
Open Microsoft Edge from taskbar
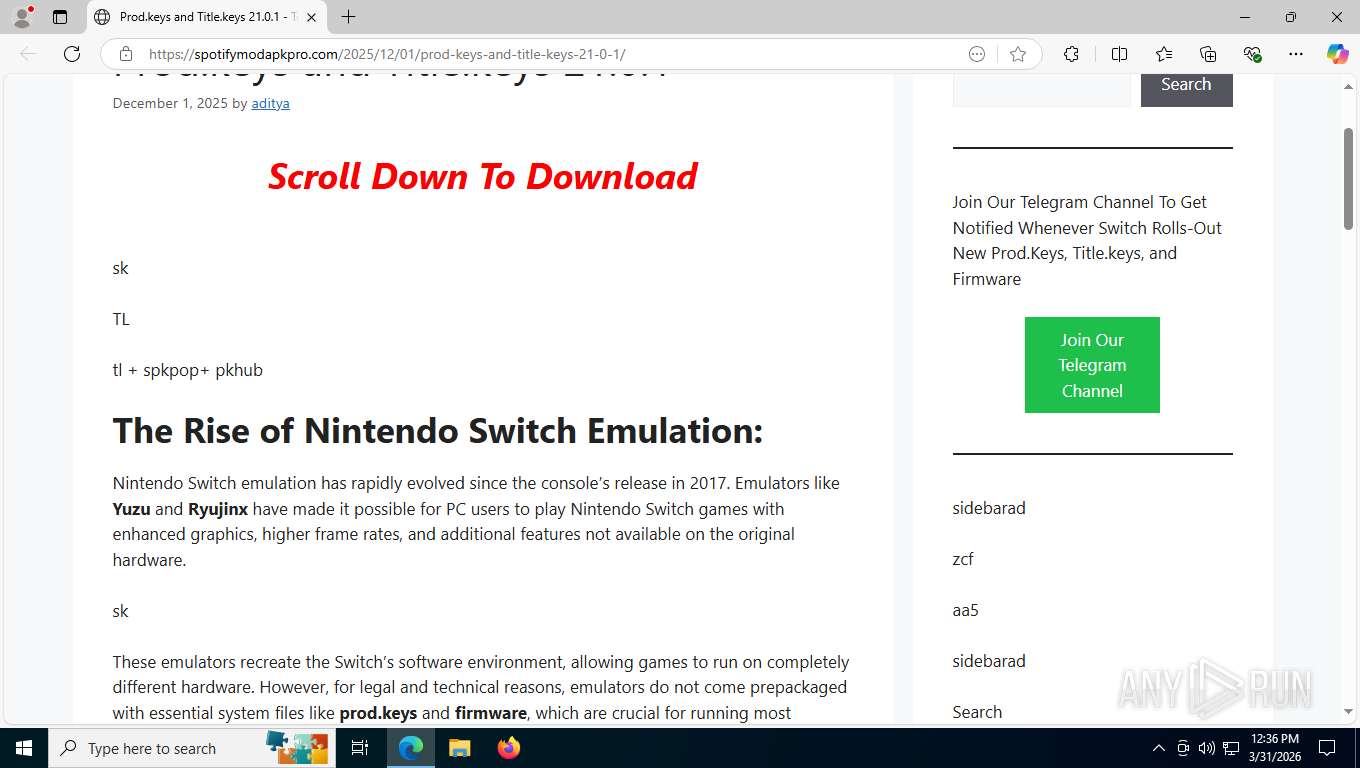pyautogui.click(x=411, y=748)
